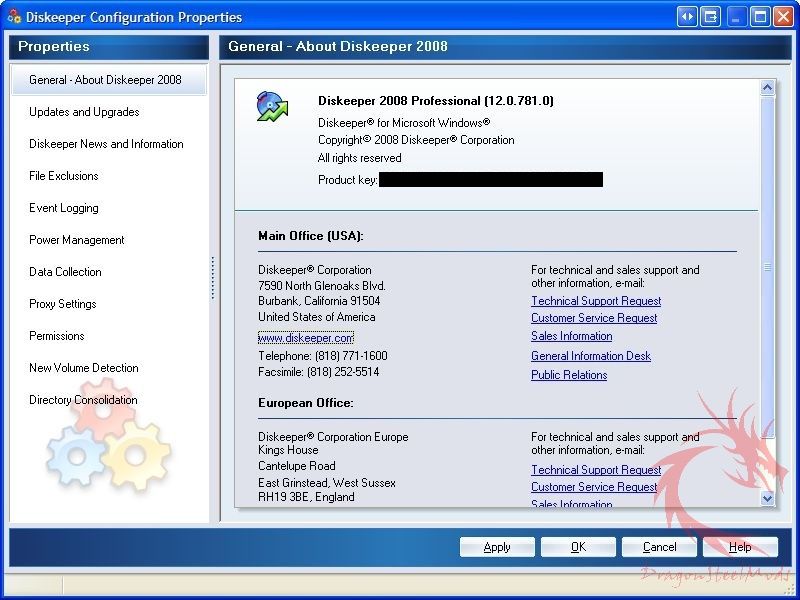Open the Updates and Upgrades page
This screenshot has height=600, width=800.
84,112
